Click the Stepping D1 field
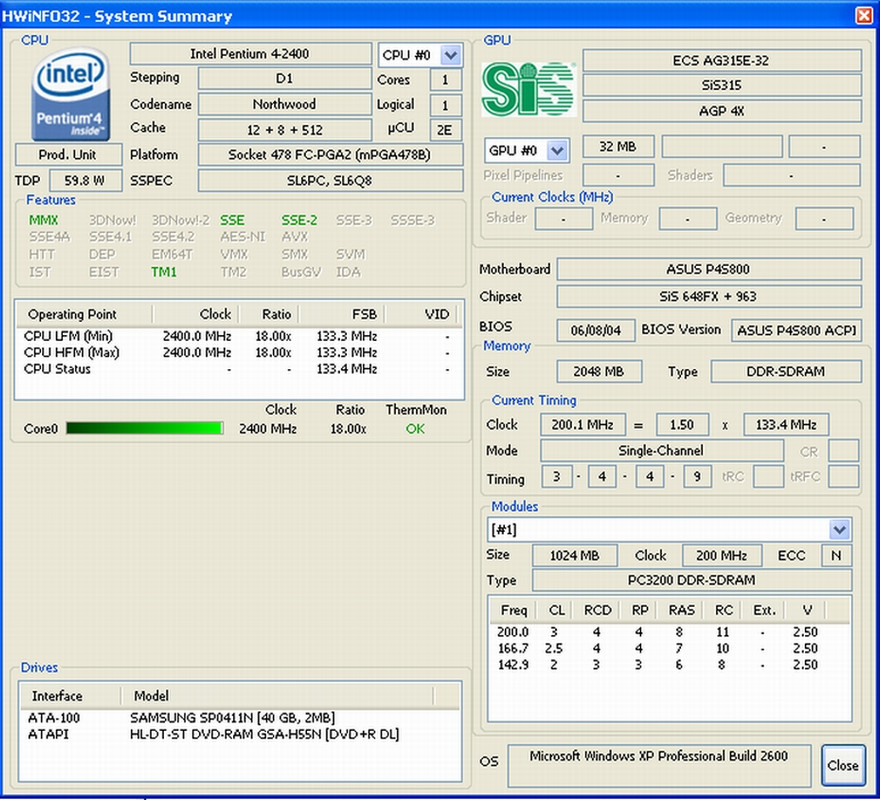The image size is (880, 800). click(x=284, y=79)
